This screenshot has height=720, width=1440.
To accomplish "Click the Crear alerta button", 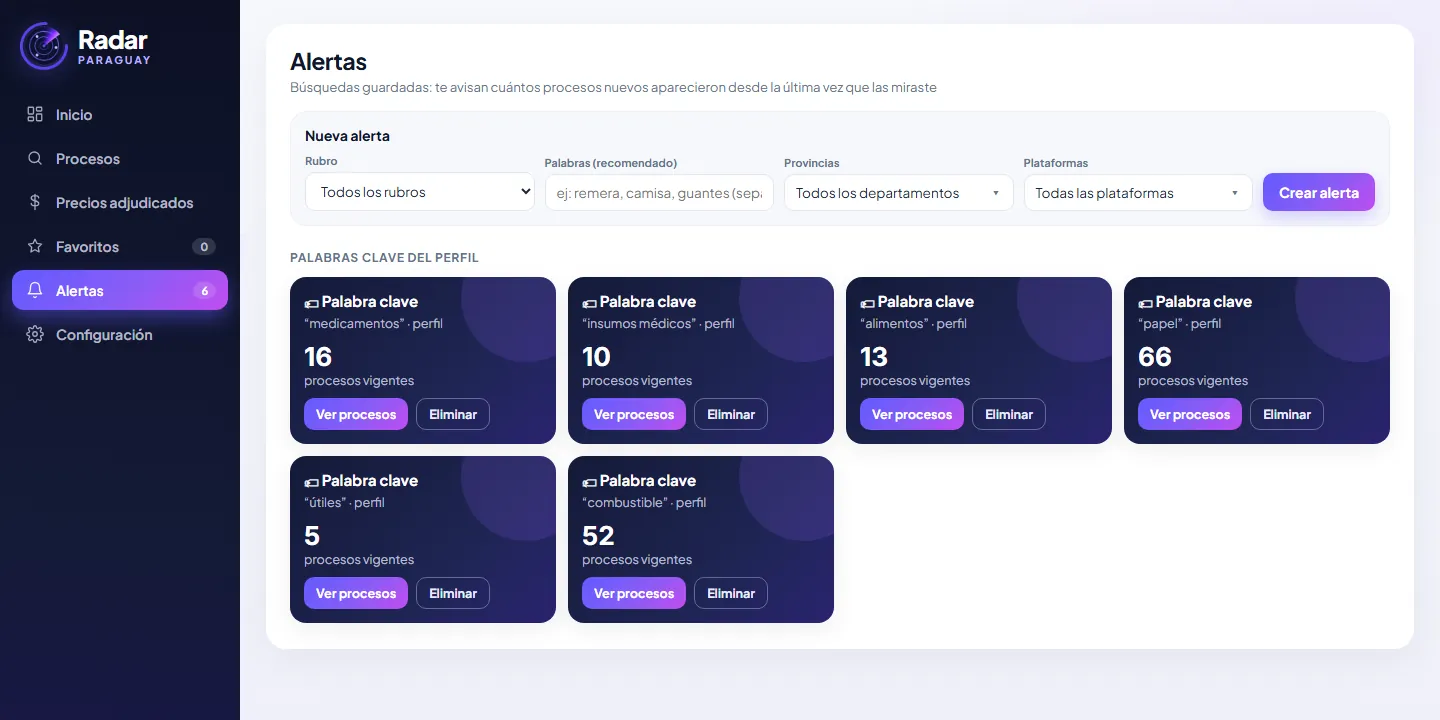I will 1319,192.
